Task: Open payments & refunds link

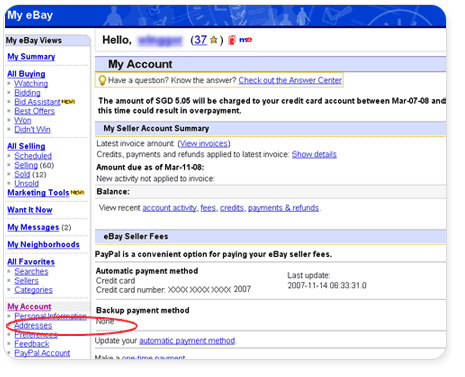Action: click(x=283, y=208)
